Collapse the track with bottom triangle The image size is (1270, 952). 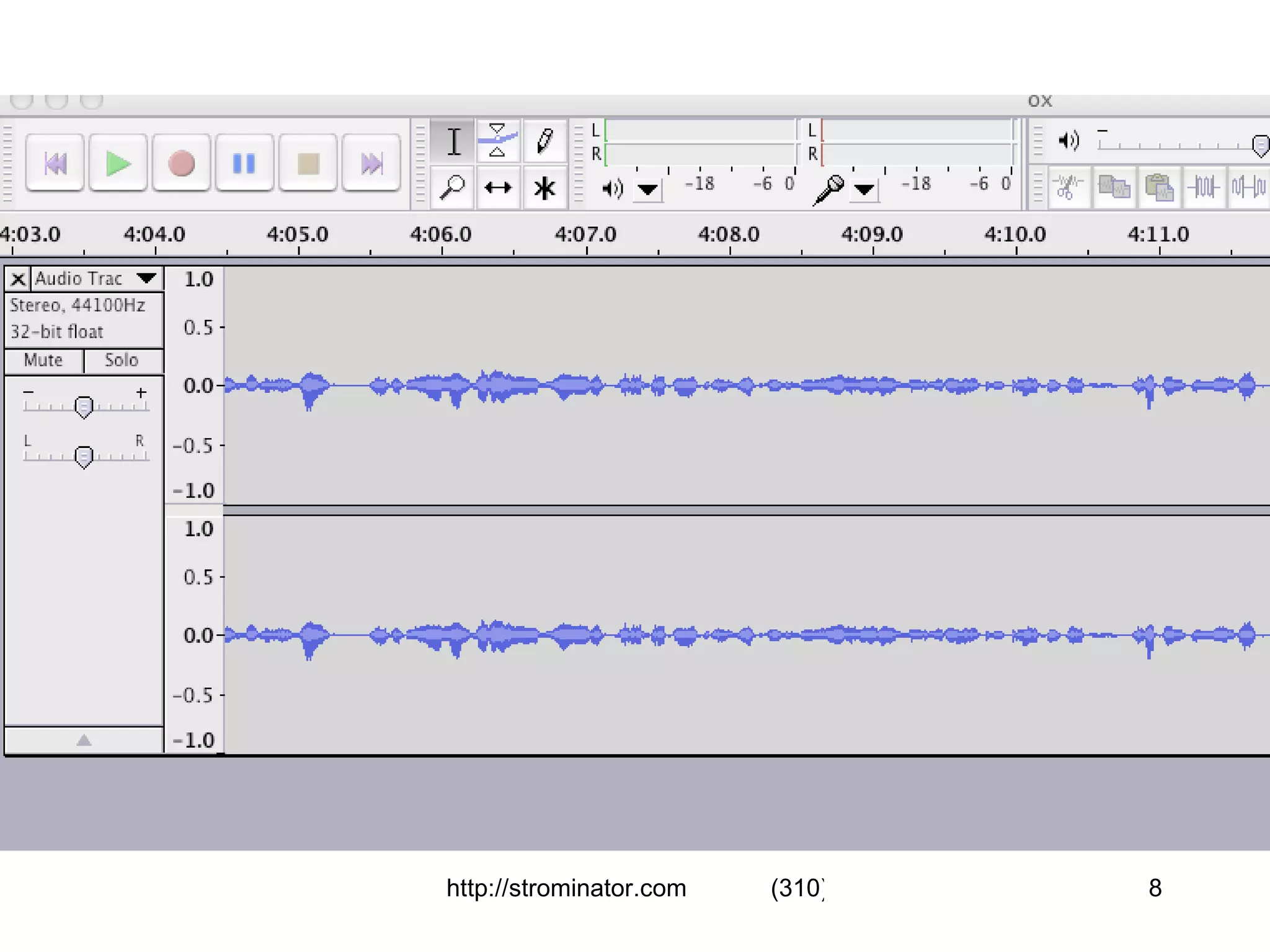pyautogui.click(x=84, y=740)
